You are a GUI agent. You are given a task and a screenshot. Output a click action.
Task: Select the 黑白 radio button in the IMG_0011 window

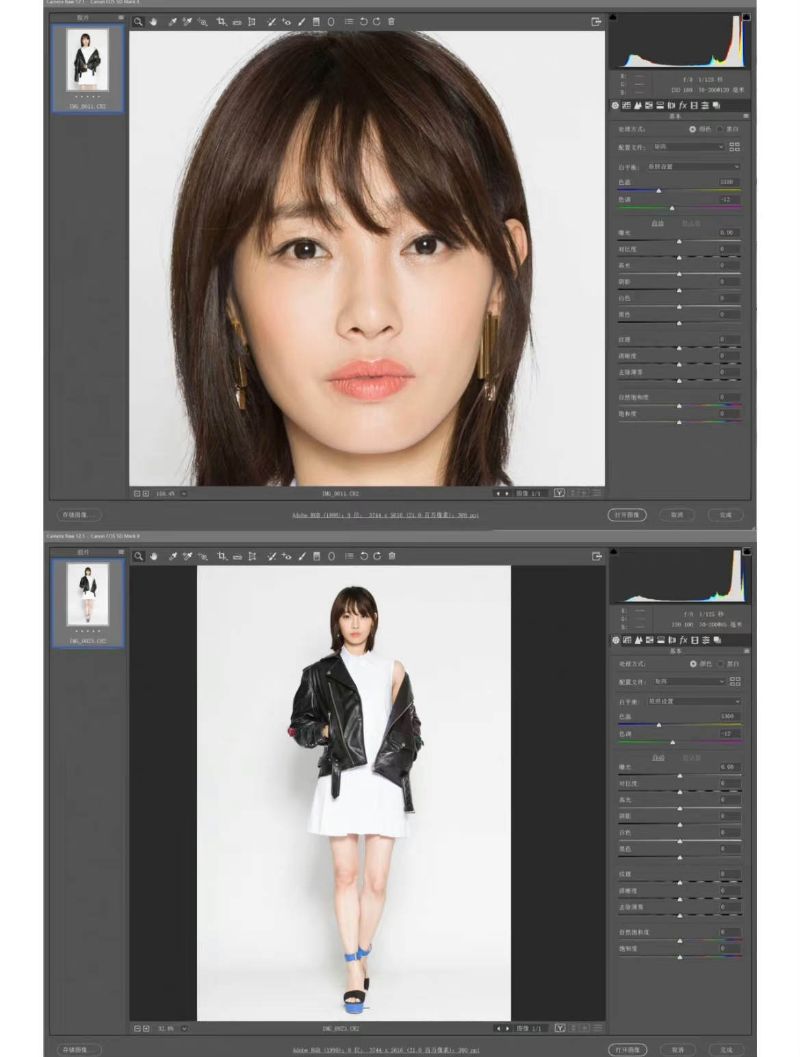720,129
